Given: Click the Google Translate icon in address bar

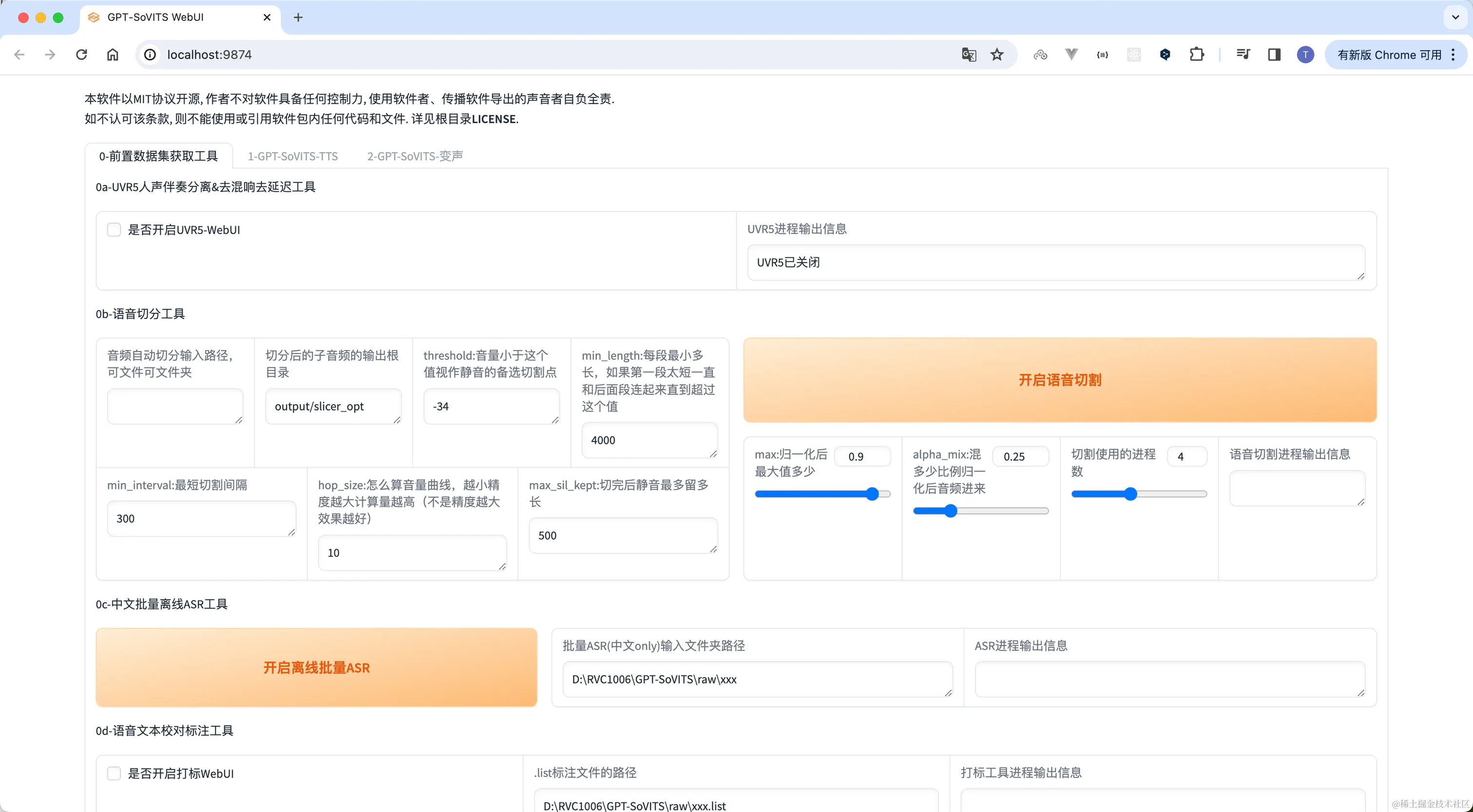Looking at the screenshot, I should [x=969, y=55].
